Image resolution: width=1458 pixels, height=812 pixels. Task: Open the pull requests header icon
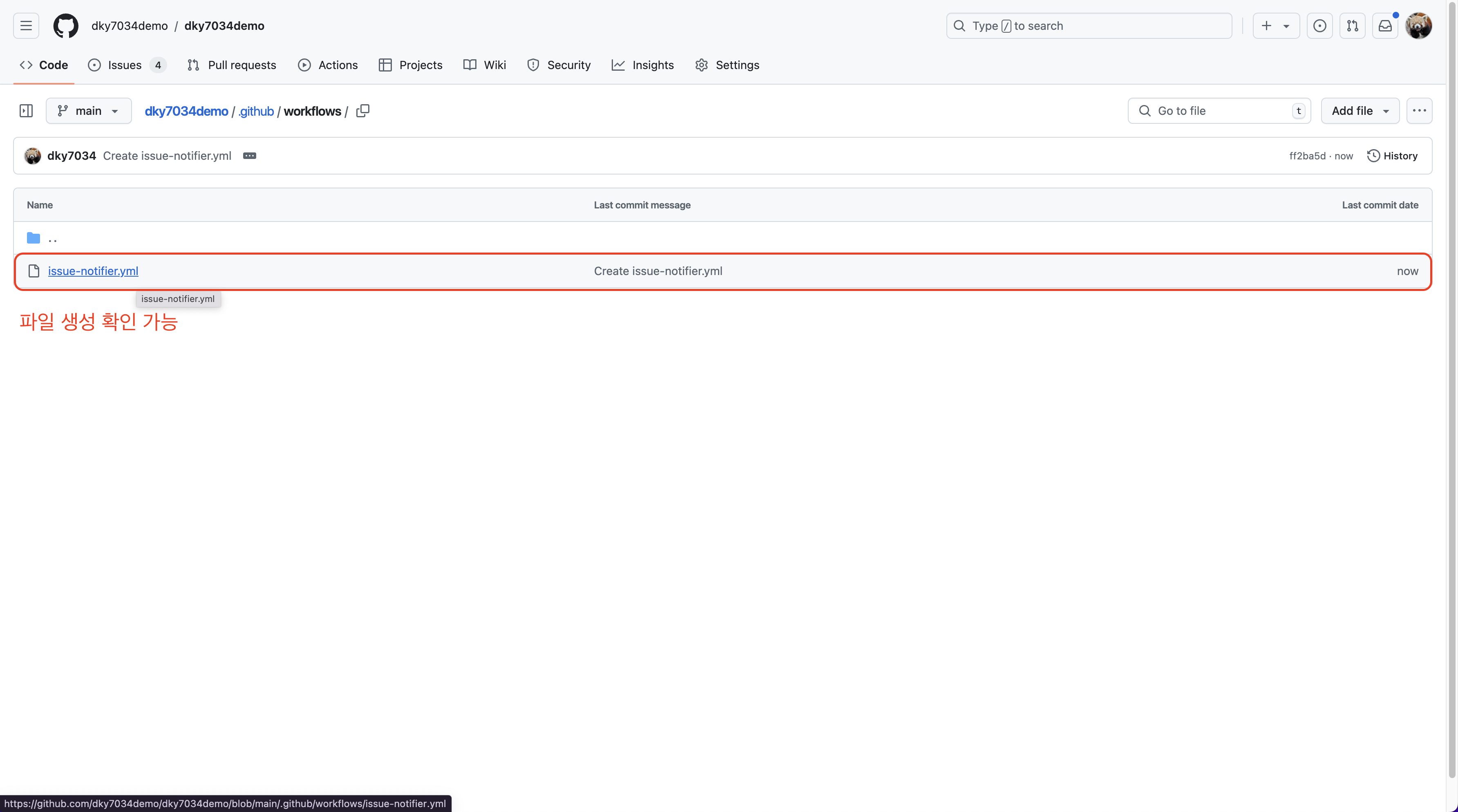click(x=1352, y=25)
